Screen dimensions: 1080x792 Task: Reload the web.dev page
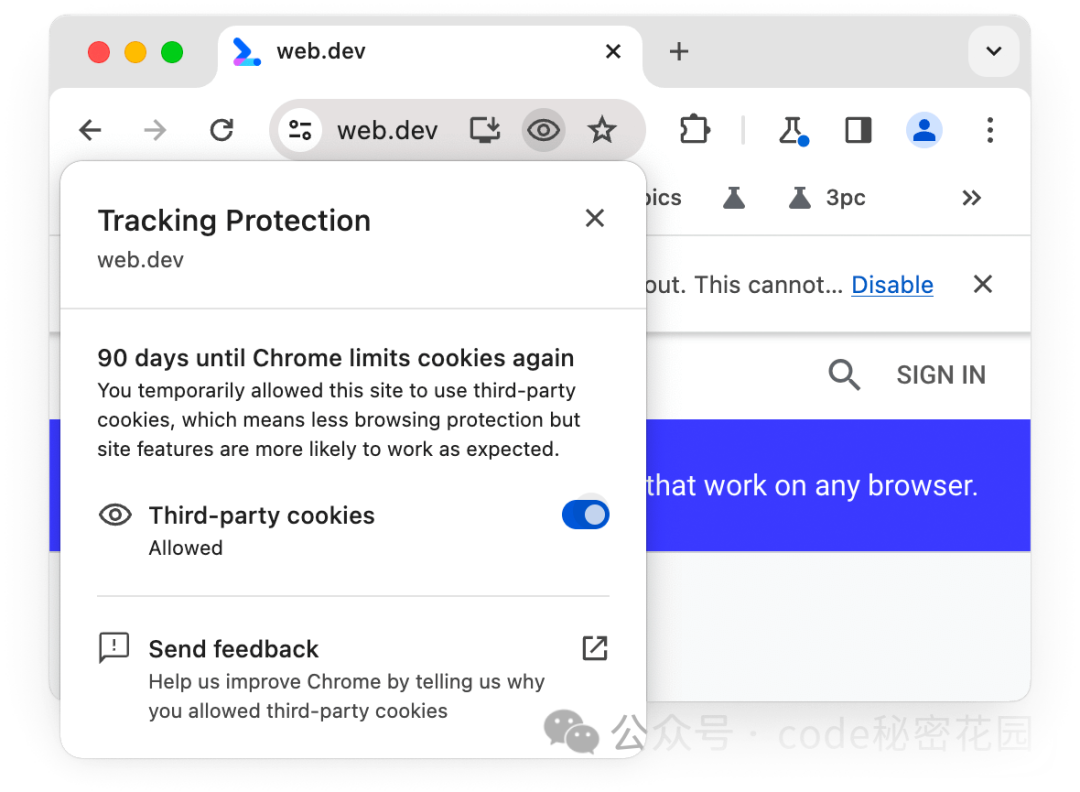pos(222,129)
